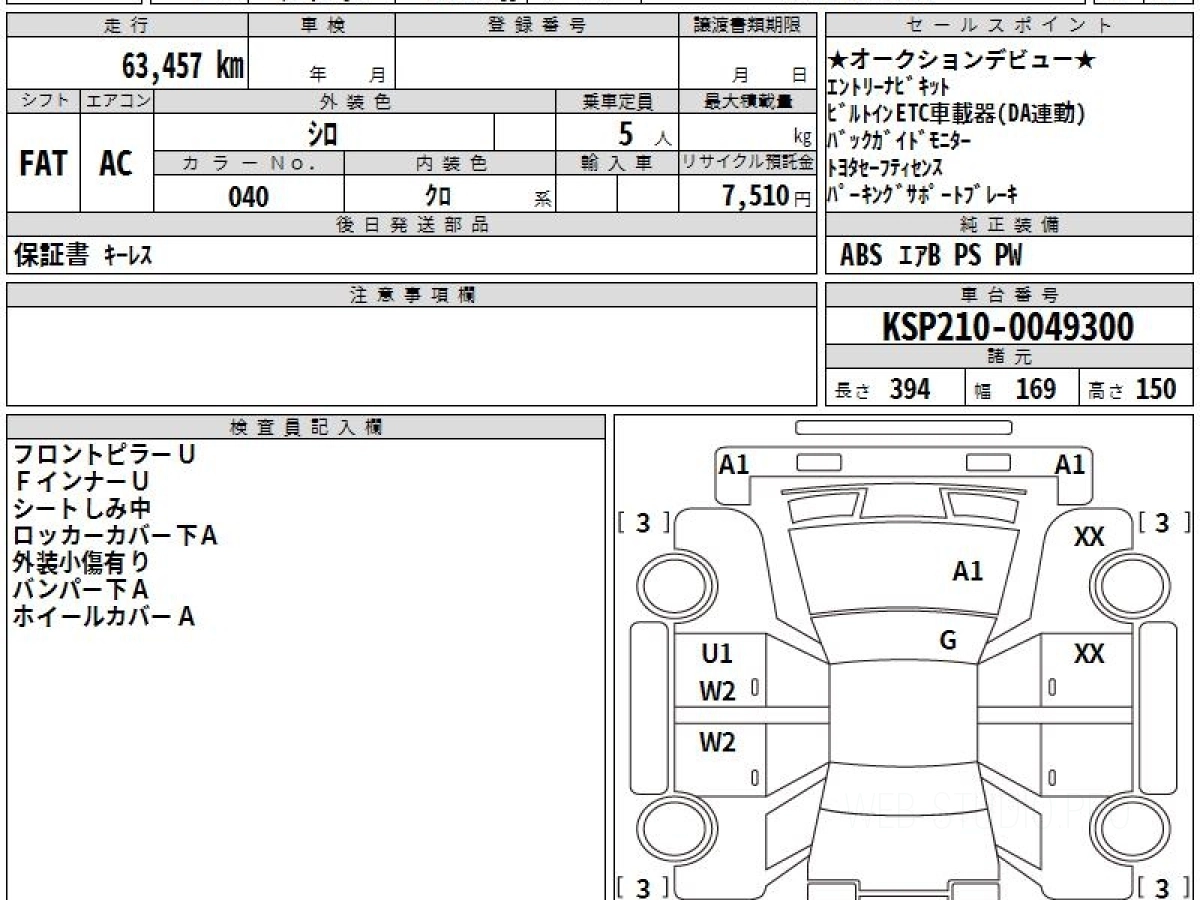1200x900 pixels.
Task: Click the 輸入車 header
Action: pos(618,163)
